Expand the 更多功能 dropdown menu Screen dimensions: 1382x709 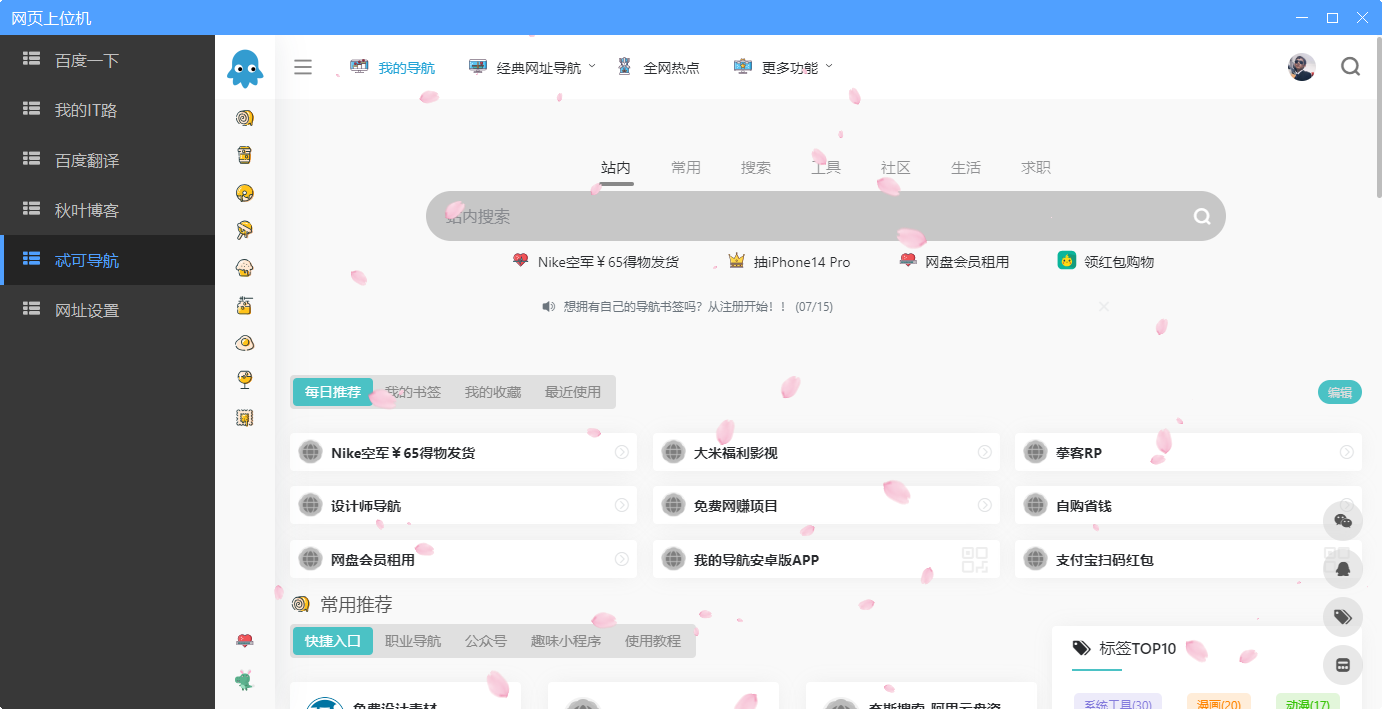(x=783, y=68)
